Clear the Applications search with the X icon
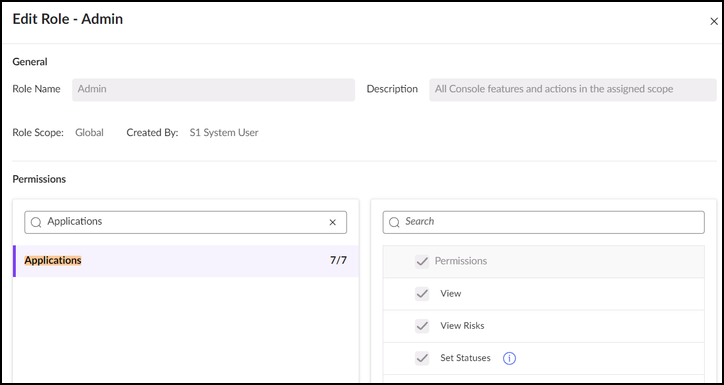 [x=332, y=223]
